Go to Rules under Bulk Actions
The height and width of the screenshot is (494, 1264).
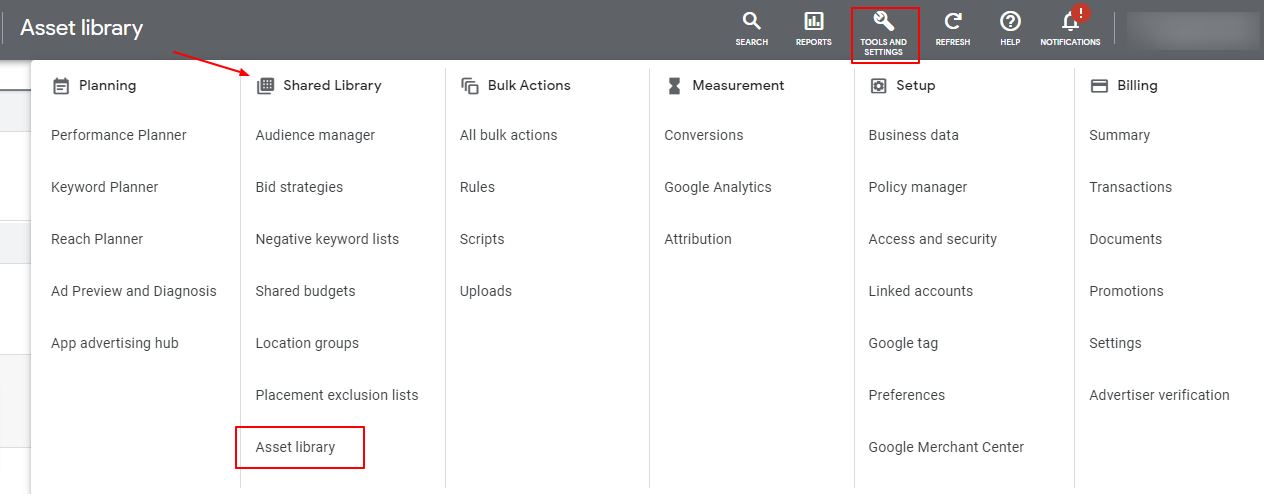click(477, 187)
